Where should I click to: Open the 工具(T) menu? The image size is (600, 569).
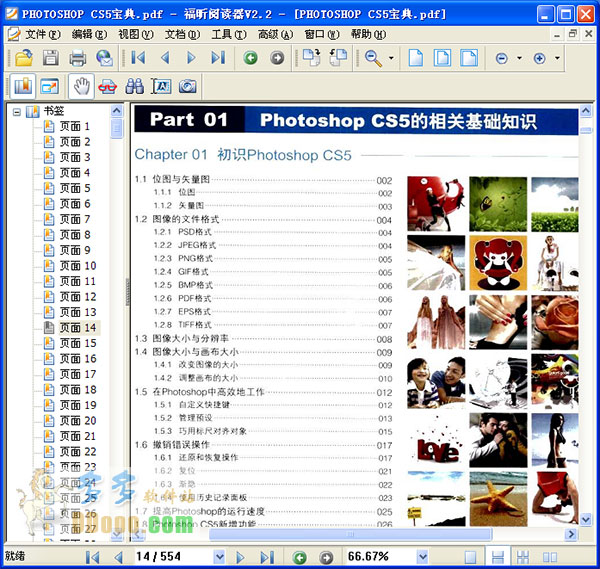coord(229,34)
